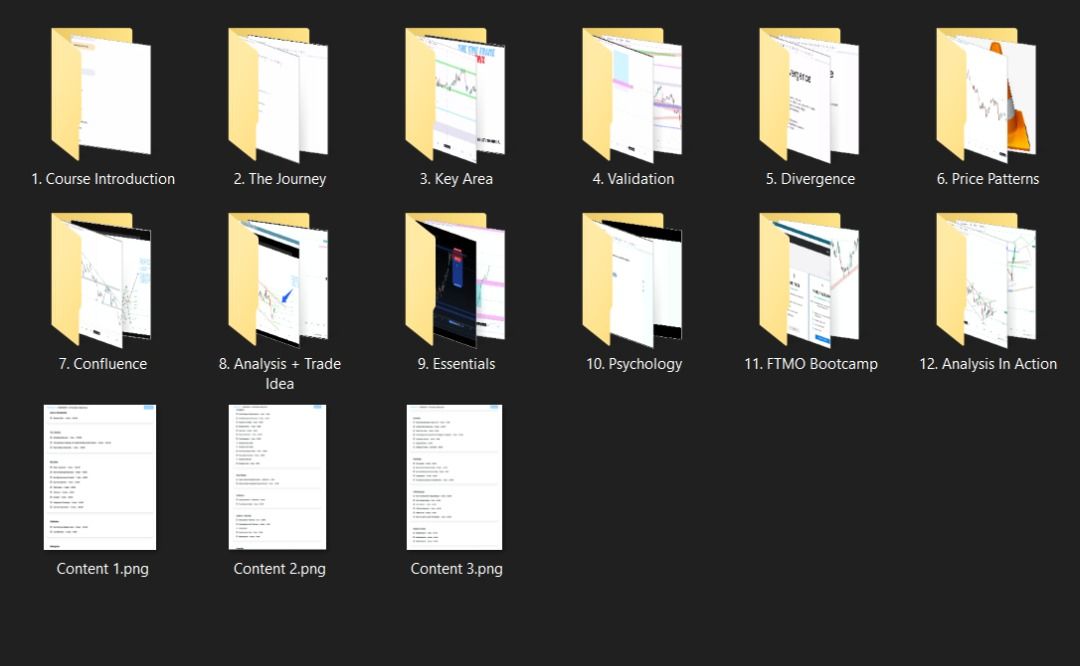
Task: Click the folder named 2. The Journey
Action: tap(278, 94)
